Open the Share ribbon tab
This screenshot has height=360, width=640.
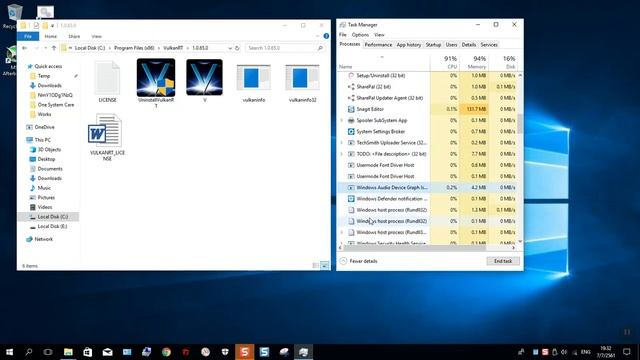click(74, 36)
